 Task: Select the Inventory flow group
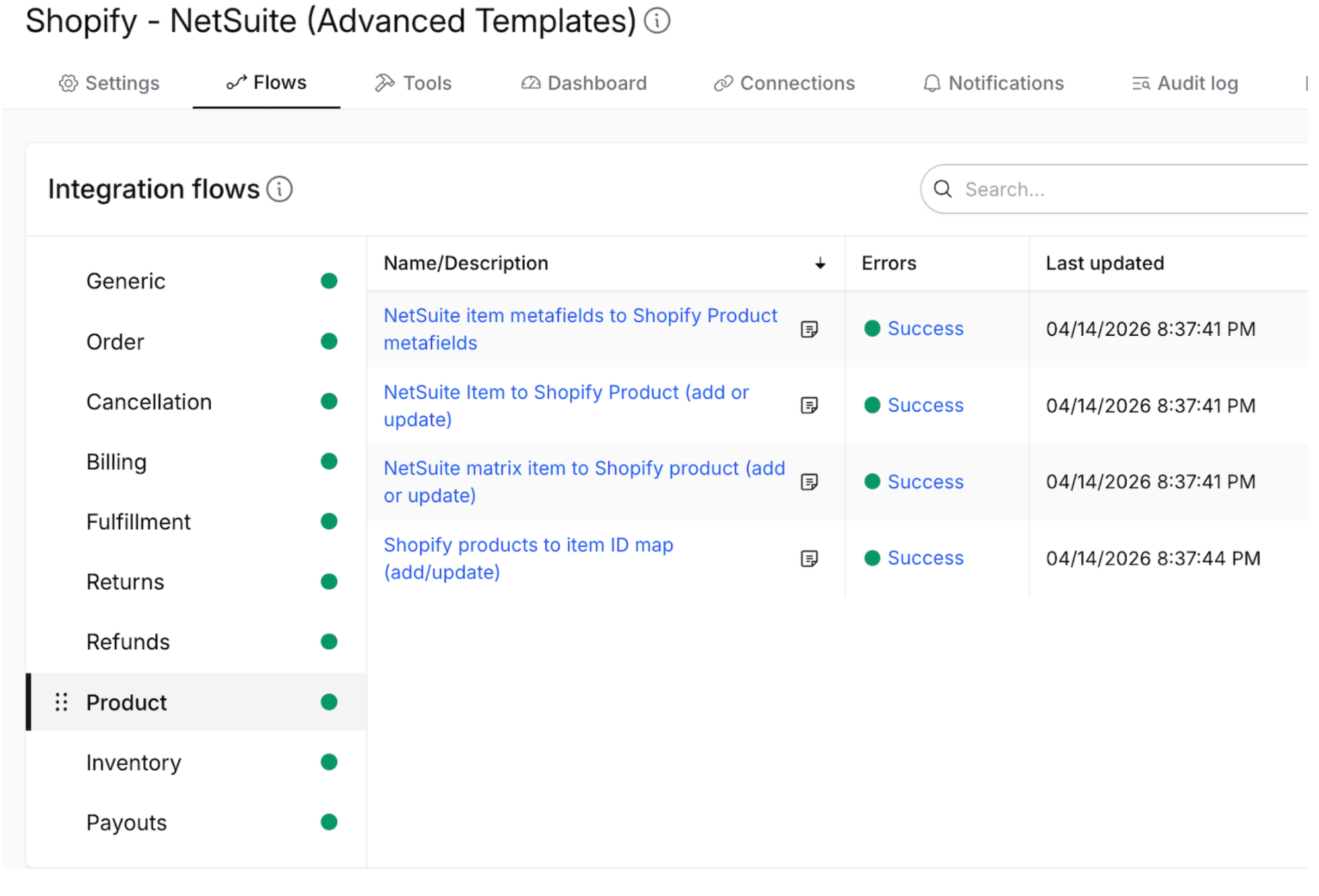coord(196,762)
